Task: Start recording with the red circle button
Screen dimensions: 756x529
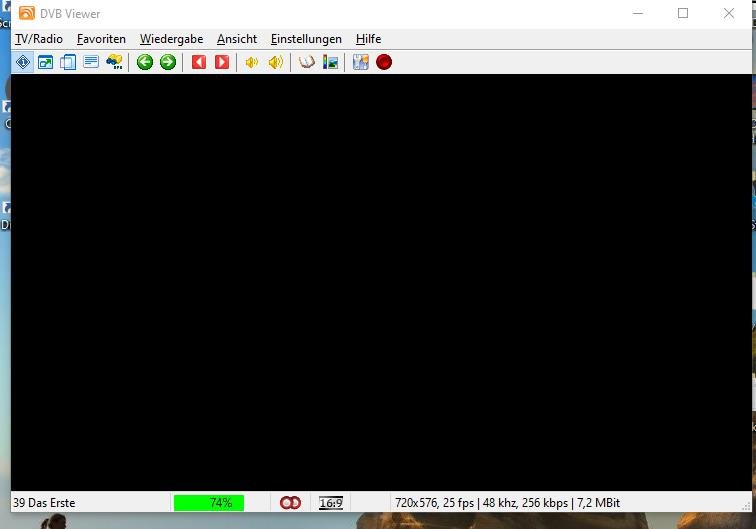Action: coord(384,62)
